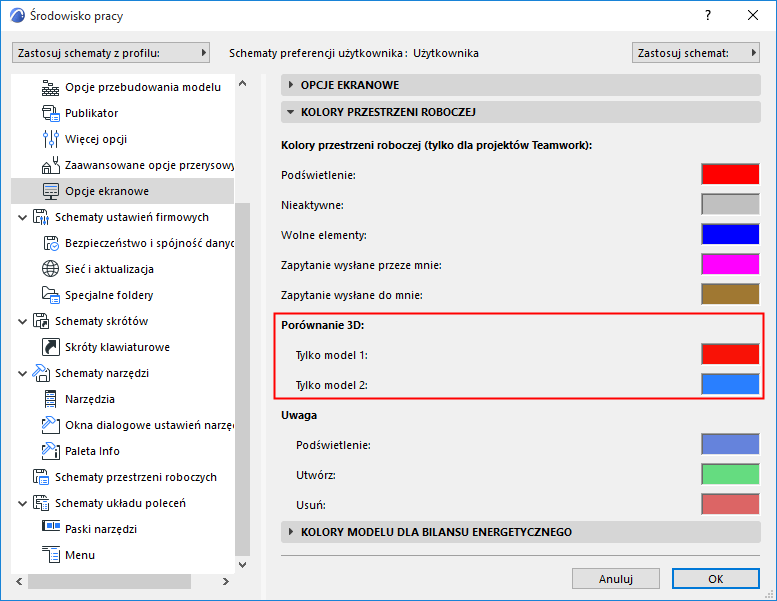Viewport: 777px width, 601px height.
Task: Click the Zaawansowane opcje przerysowywania icon
Action: pos(51,165)
